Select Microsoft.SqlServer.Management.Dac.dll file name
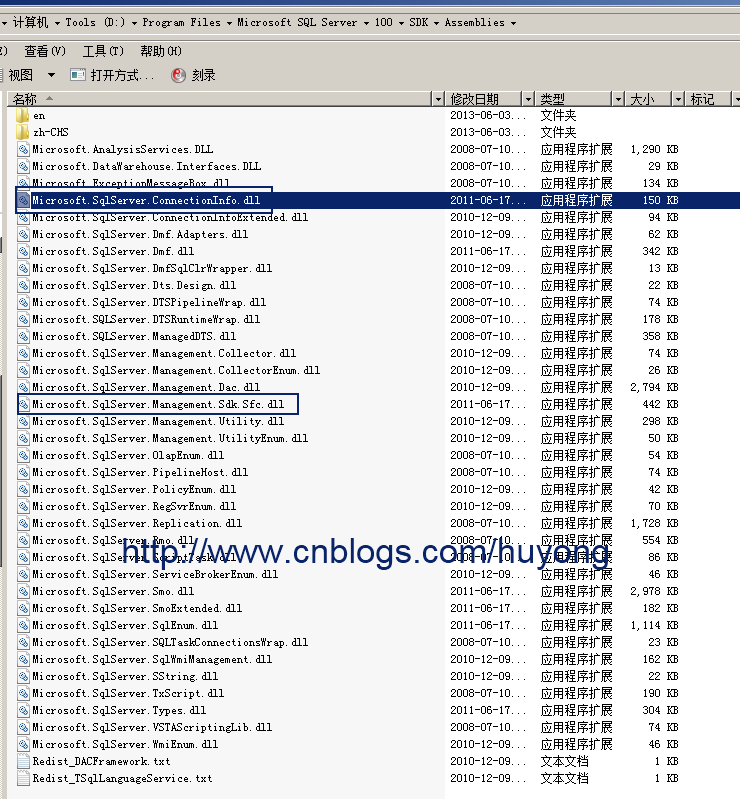Screen dimensions: 740x799 pyautogui.click(x=146, y=387)
